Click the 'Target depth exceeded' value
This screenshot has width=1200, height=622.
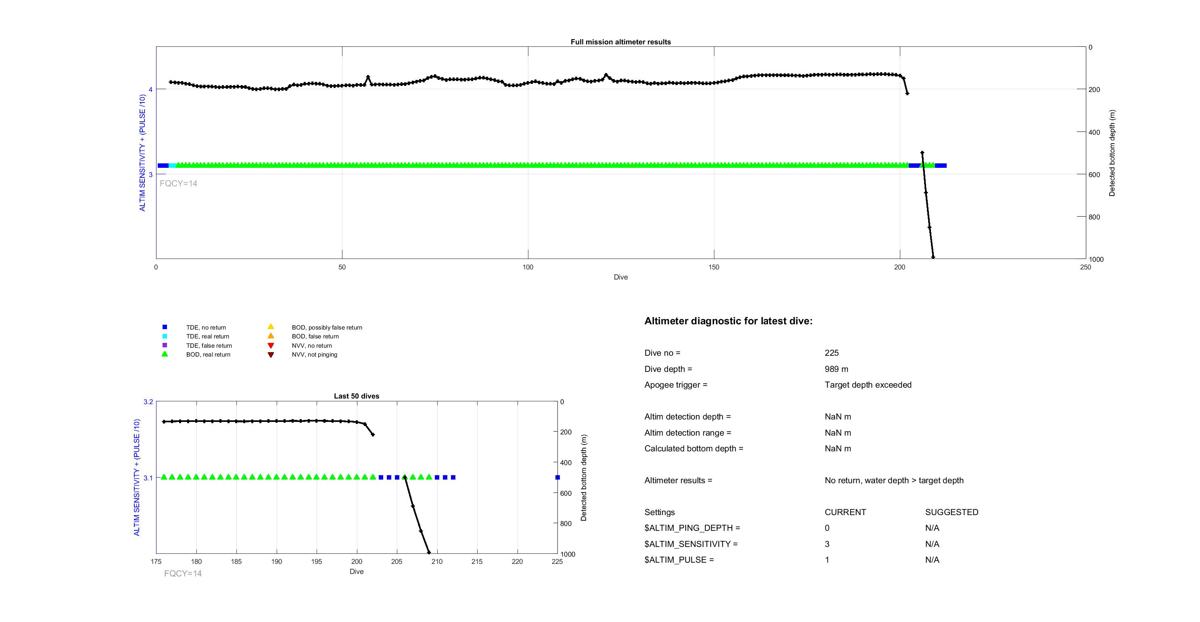[x=868, y=385]
